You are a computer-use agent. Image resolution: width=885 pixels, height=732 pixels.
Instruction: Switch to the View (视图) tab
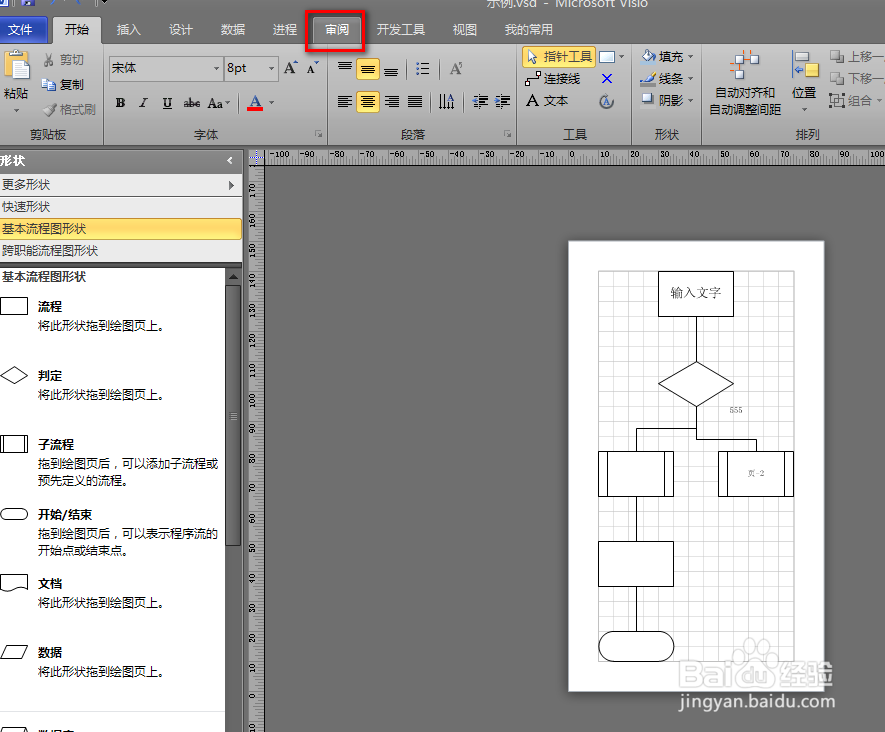pos(465,30)
